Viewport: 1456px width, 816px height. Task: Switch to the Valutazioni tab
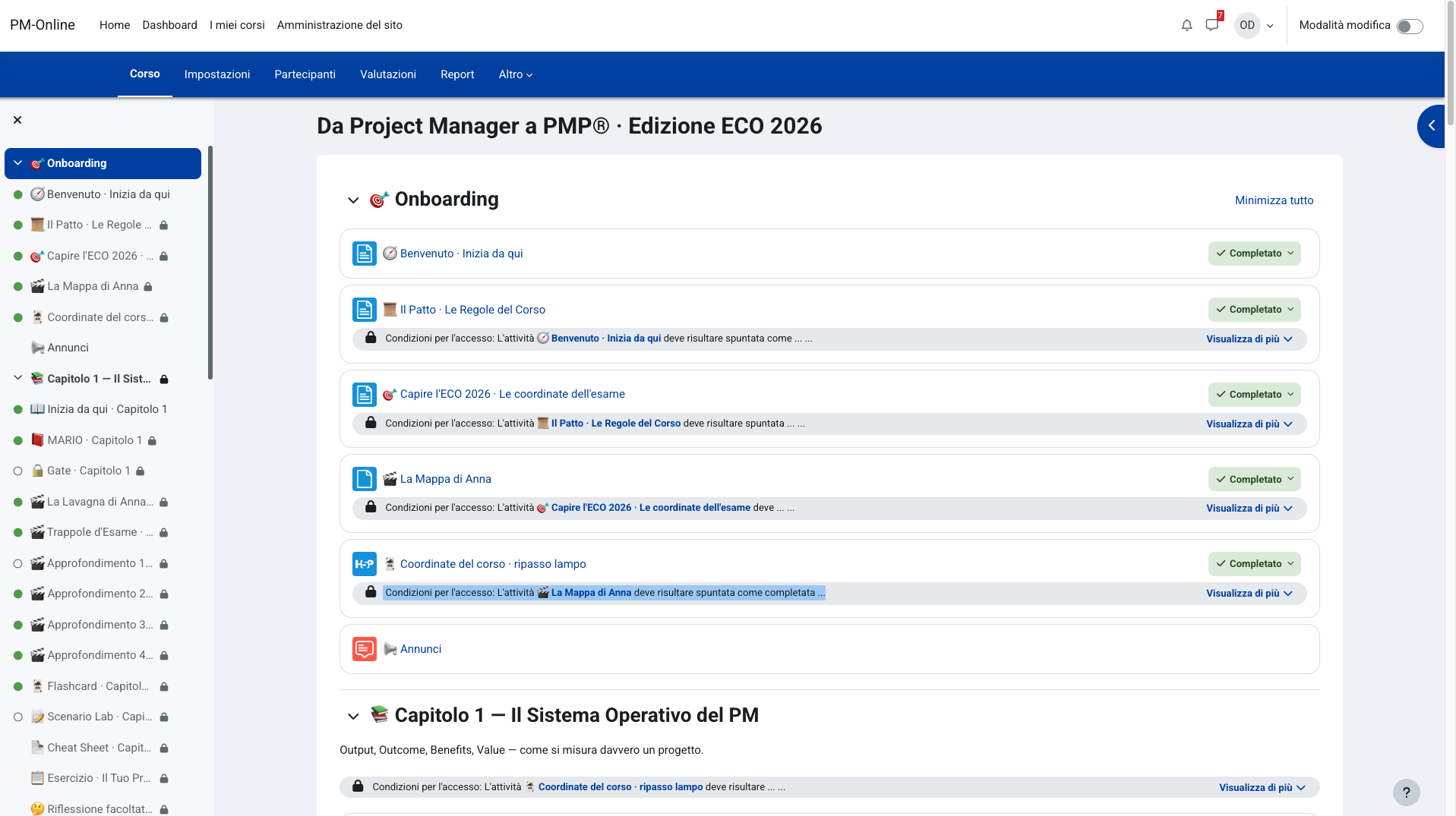(x=388, y=74)
